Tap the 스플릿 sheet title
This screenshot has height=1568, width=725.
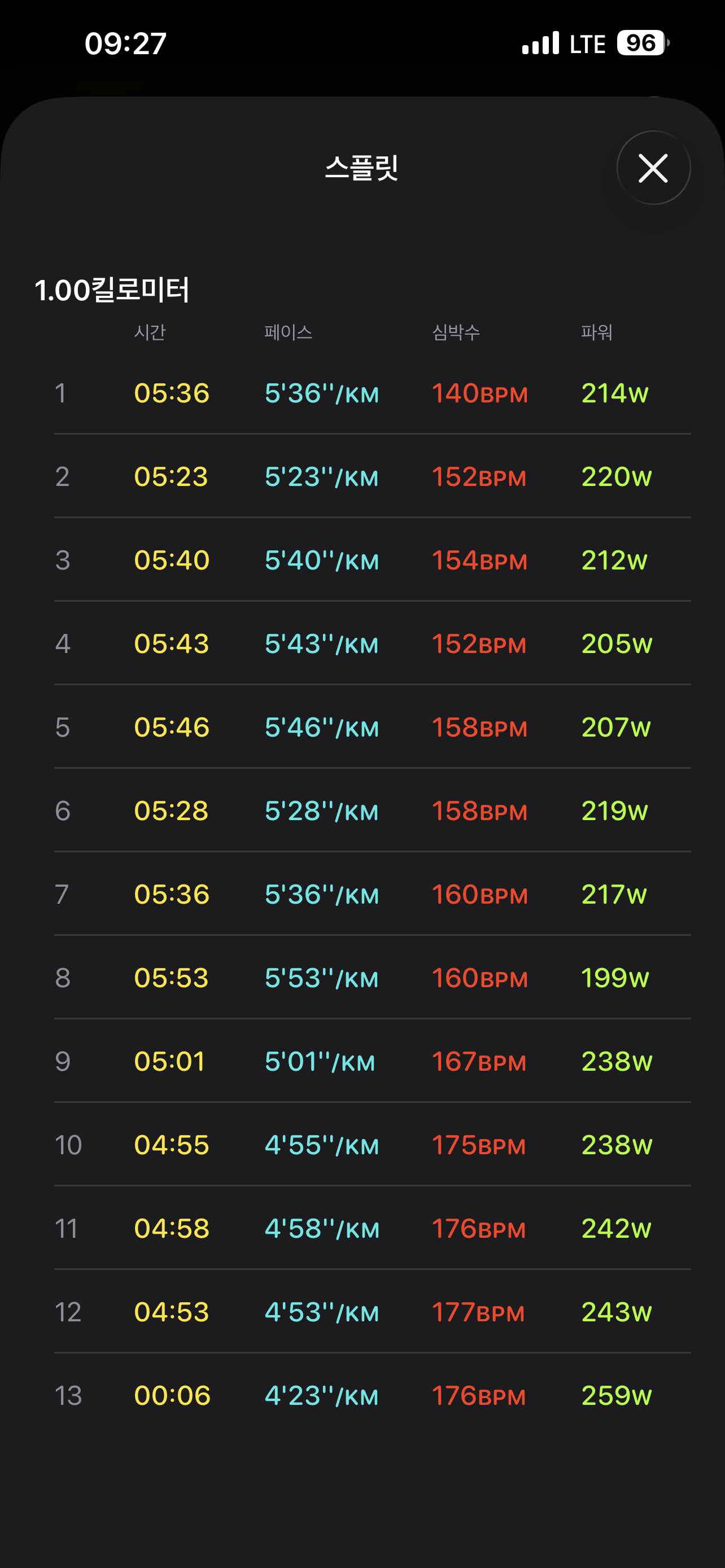click(361, 168)
